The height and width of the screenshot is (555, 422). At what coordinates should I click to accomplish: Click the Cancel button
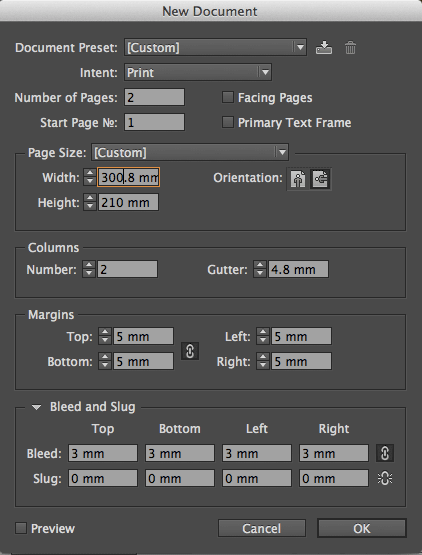click(x=262, y=528)
